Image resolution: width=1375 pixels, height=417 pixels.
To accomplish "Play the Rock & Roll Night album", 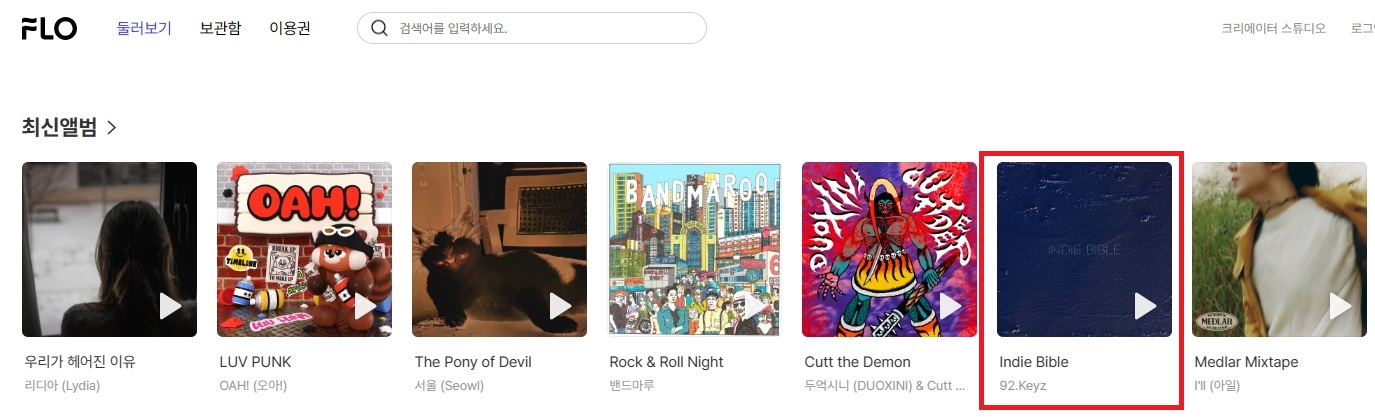I will [756, 306].
